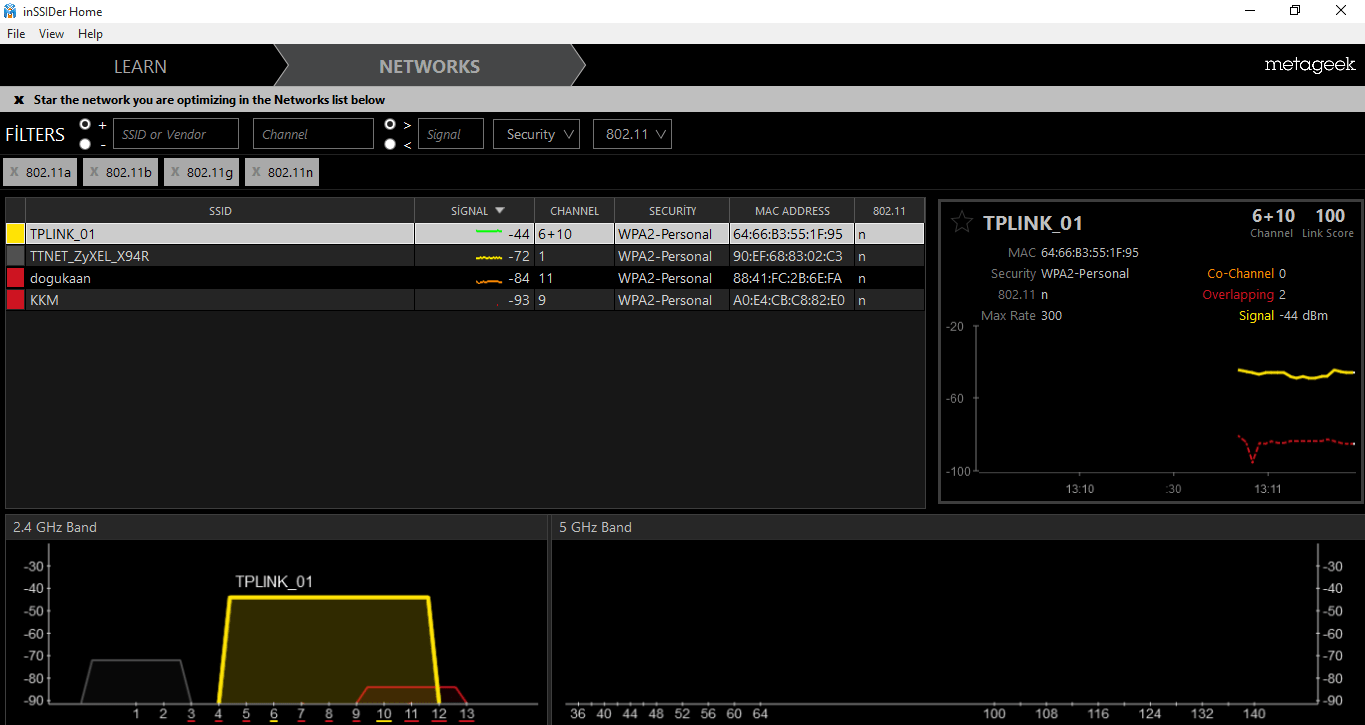Click the metageek logo
Viewport: 1365px width, 725px height.
(1310, 65)
